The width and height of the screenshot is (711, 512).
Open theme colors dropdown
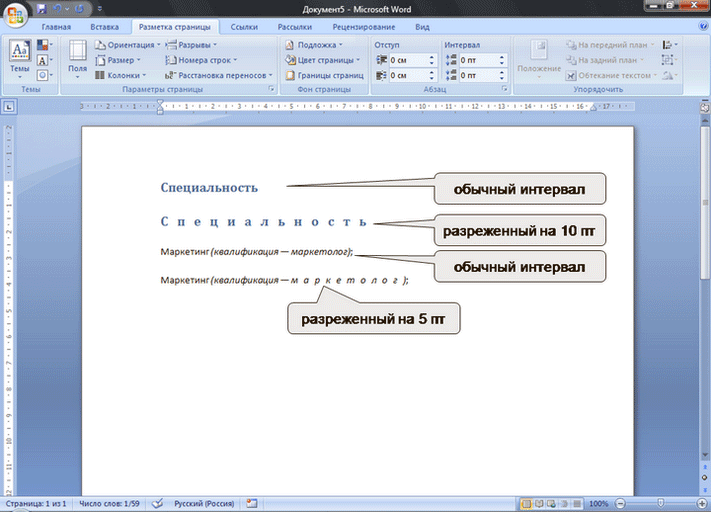tap(44, 44)
